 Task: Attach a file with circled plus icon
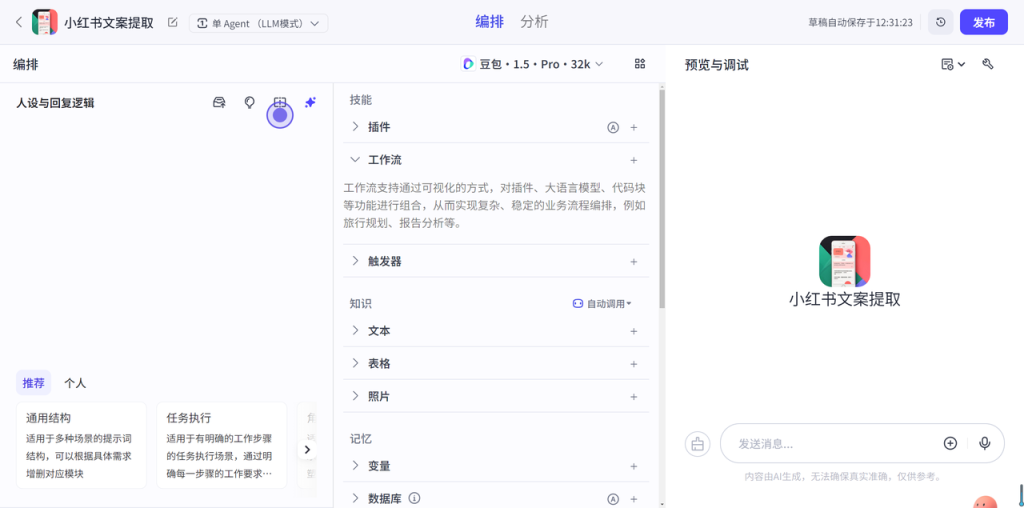coord(950,443)
